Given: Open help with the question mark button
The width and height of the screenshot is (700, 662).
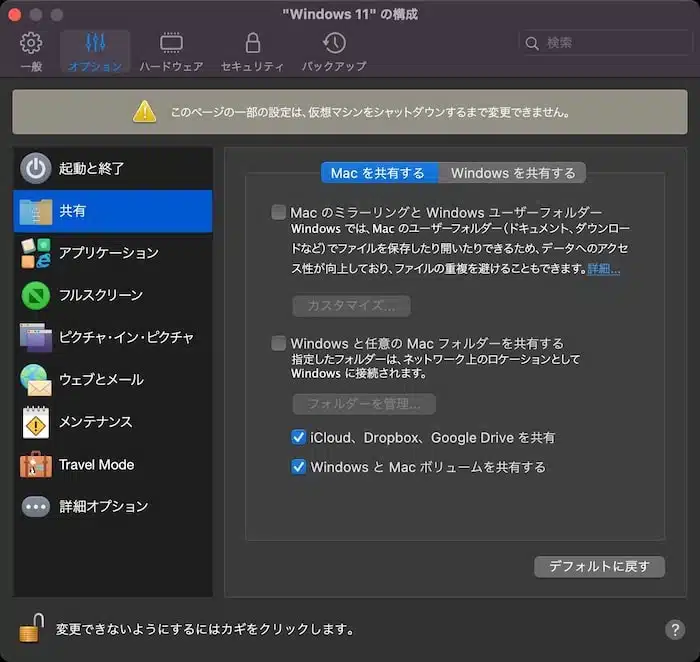Looking at the screenshot, I should tap(675, 630).
